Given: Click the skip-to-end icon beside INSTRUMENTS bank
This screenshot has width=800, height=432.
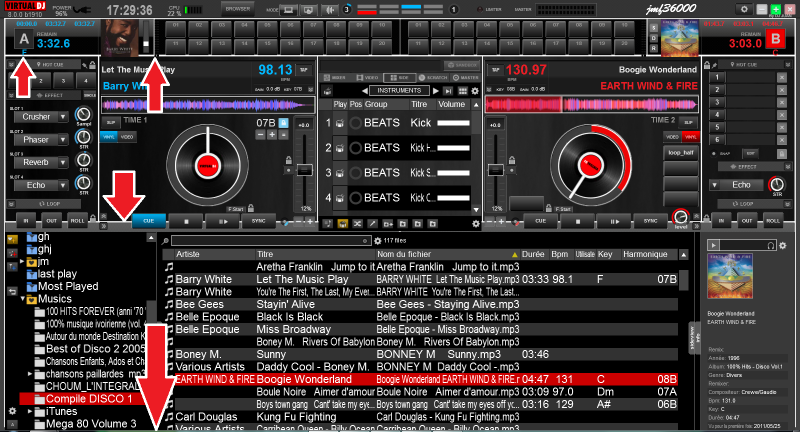Looking at the screenshot, I should coord(448,91).
